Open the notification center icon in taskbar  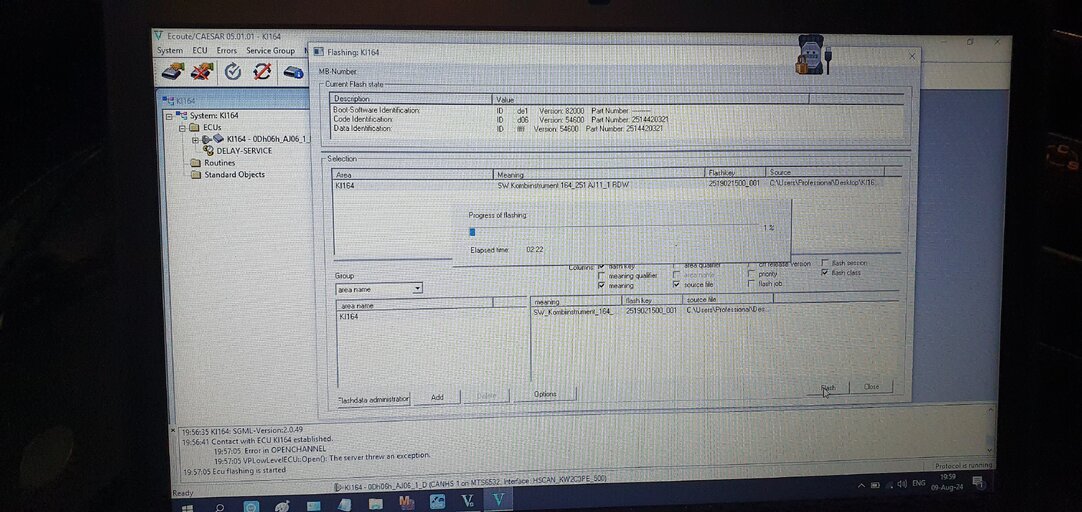pos(978,483)
